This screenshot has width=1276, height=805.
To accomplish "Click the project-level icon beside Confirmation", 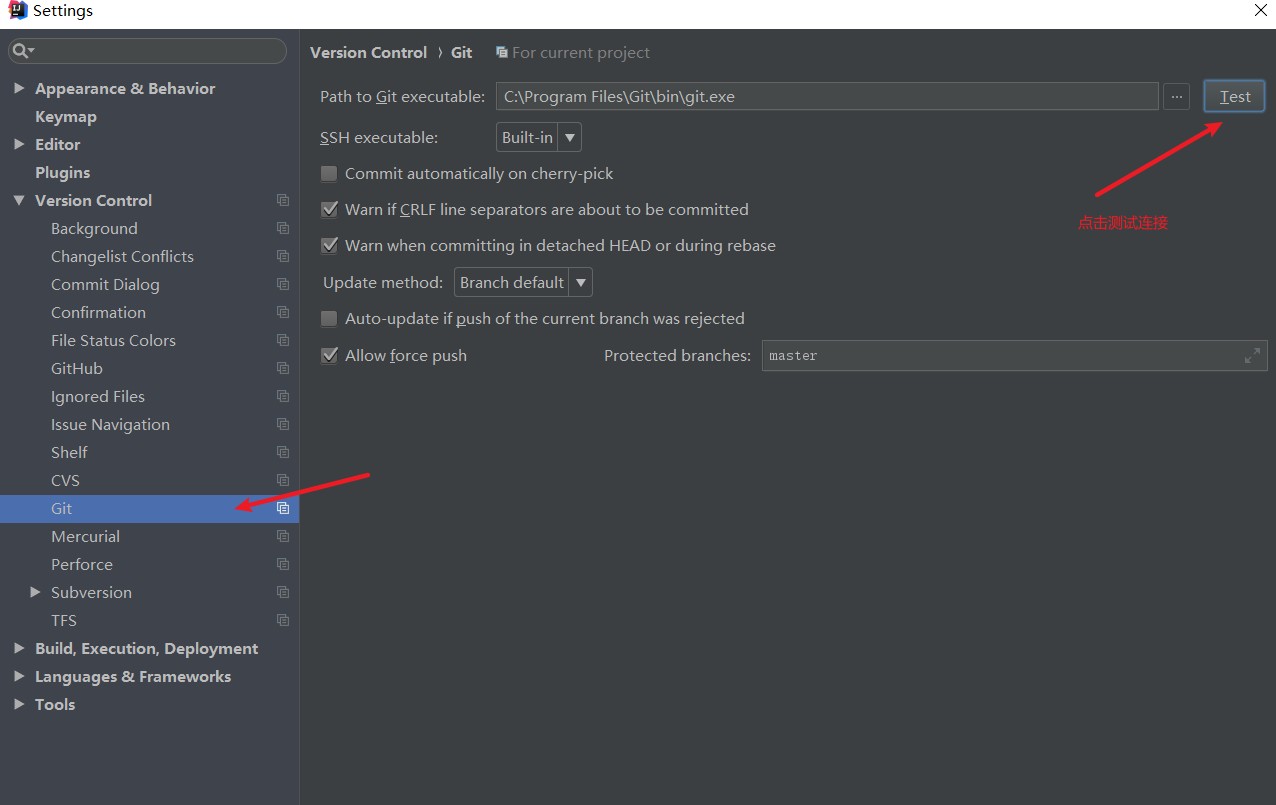I will pyautogui.click(x=283, y=312).
